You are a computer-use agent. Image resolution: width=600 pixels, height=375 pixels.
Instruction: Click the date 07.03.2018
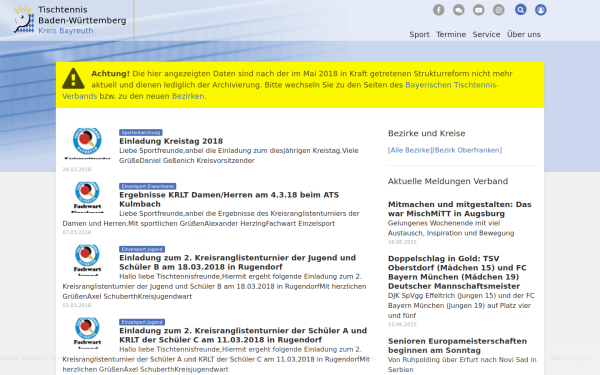pyautogui.click(x=77, y=232)
